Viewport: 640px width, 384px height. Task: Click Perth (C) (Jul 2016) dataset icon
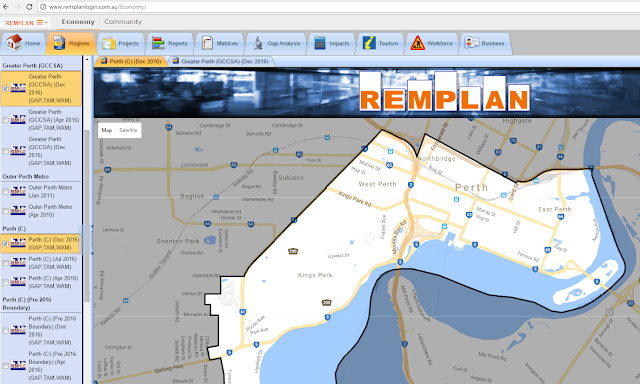(x=18, y=262)
